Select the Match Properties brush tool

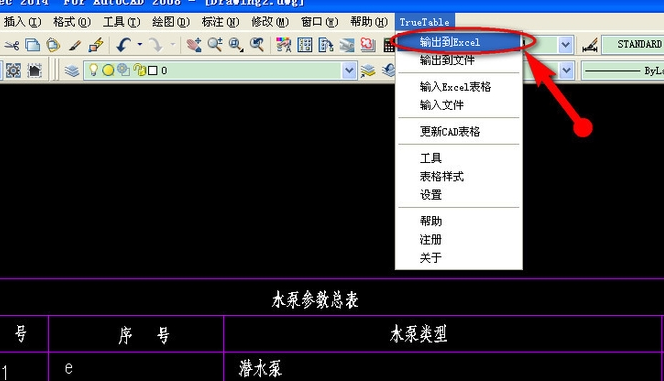[x=75, y=45]
